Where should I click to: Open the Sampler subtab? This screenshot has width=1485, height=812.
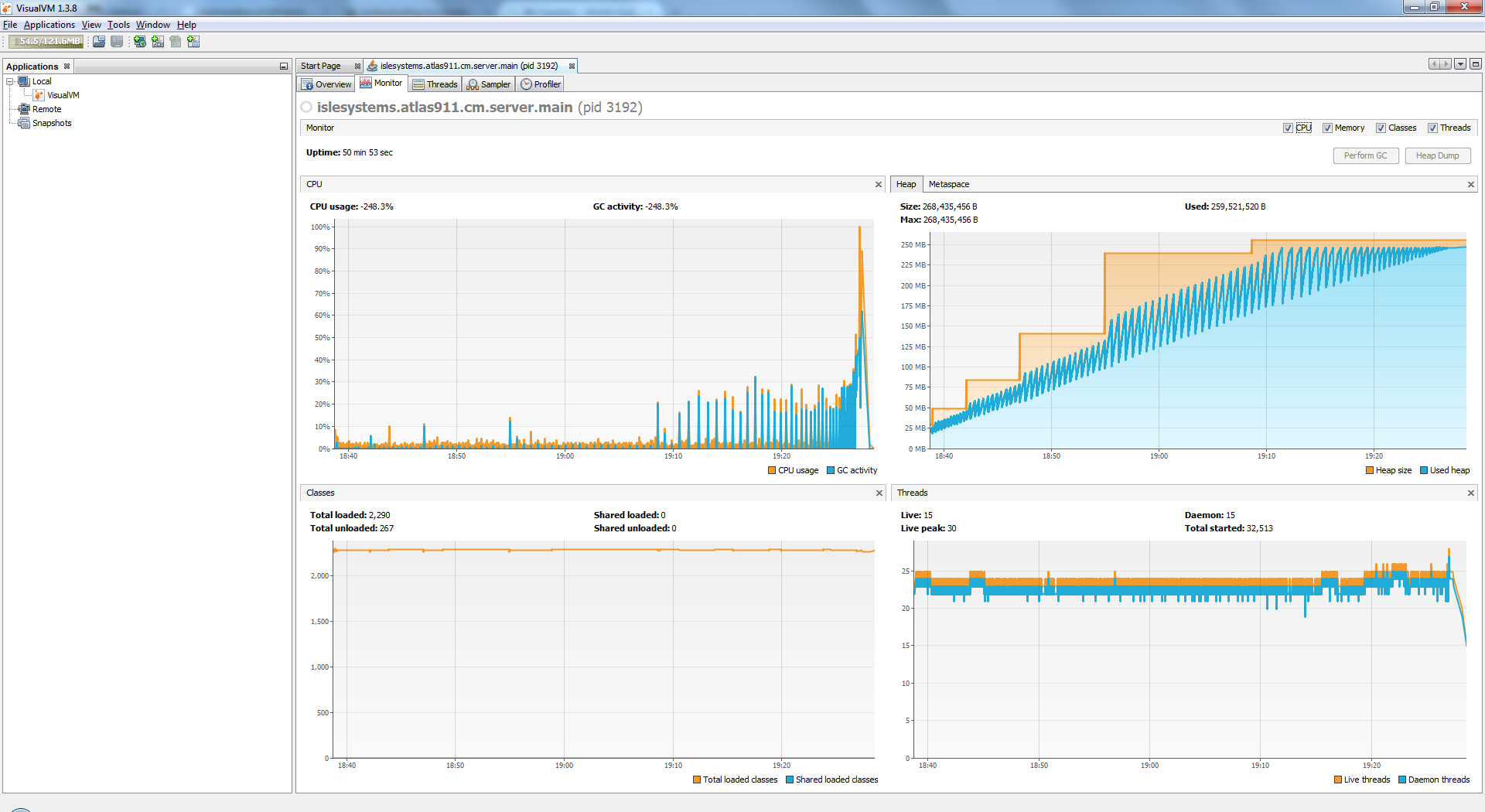point(489,84)
